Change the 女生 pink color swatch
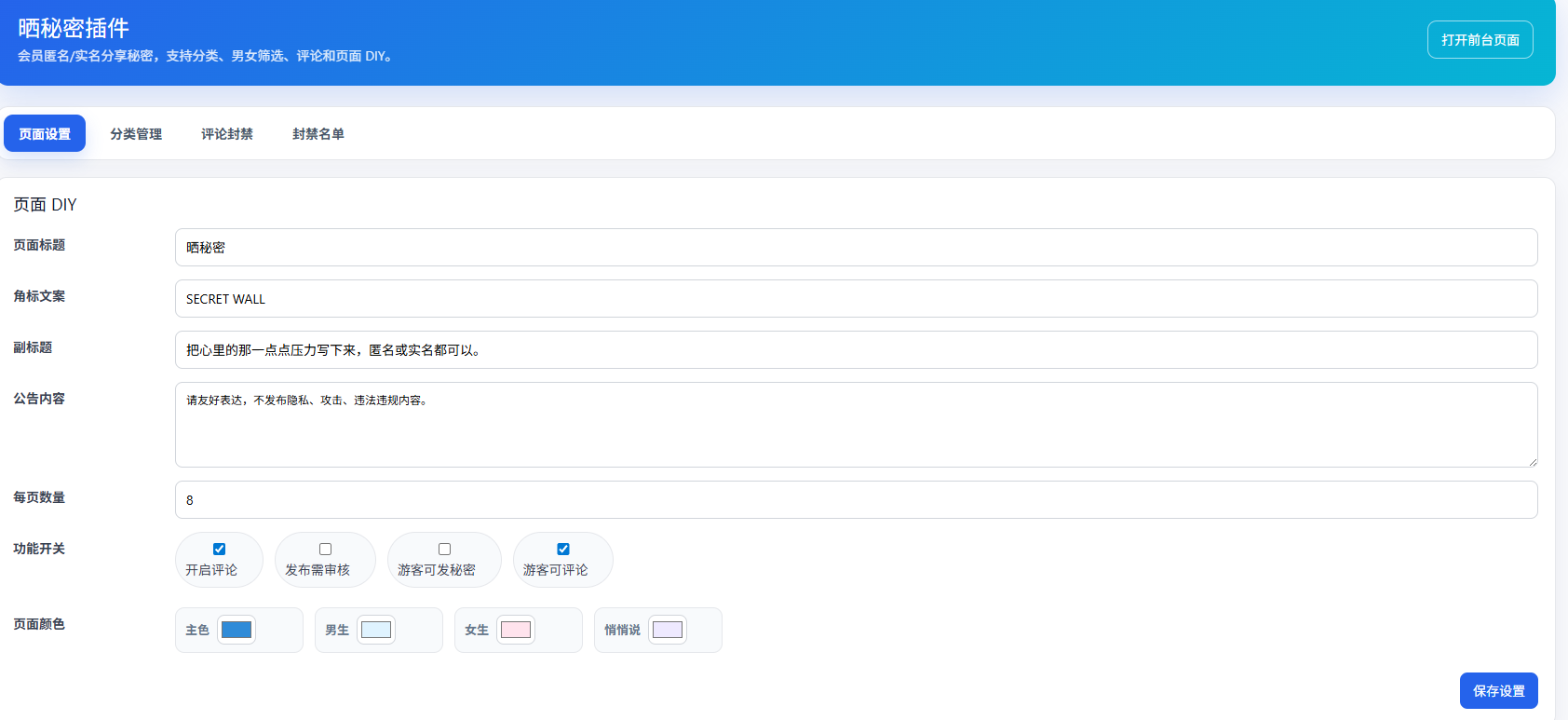Image resolution: width=1568 pixels, height=720 pixels. [516, 630]
